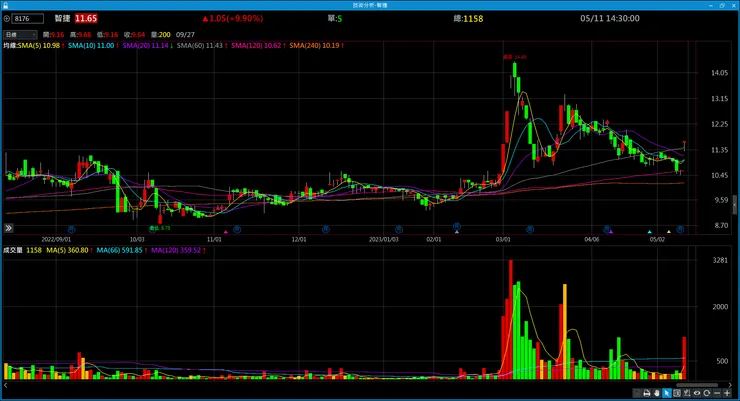Click the vertical scrollbar handle at right edge
The width and height of the screenshot is (740, 401).
click(x=734, y=205)
